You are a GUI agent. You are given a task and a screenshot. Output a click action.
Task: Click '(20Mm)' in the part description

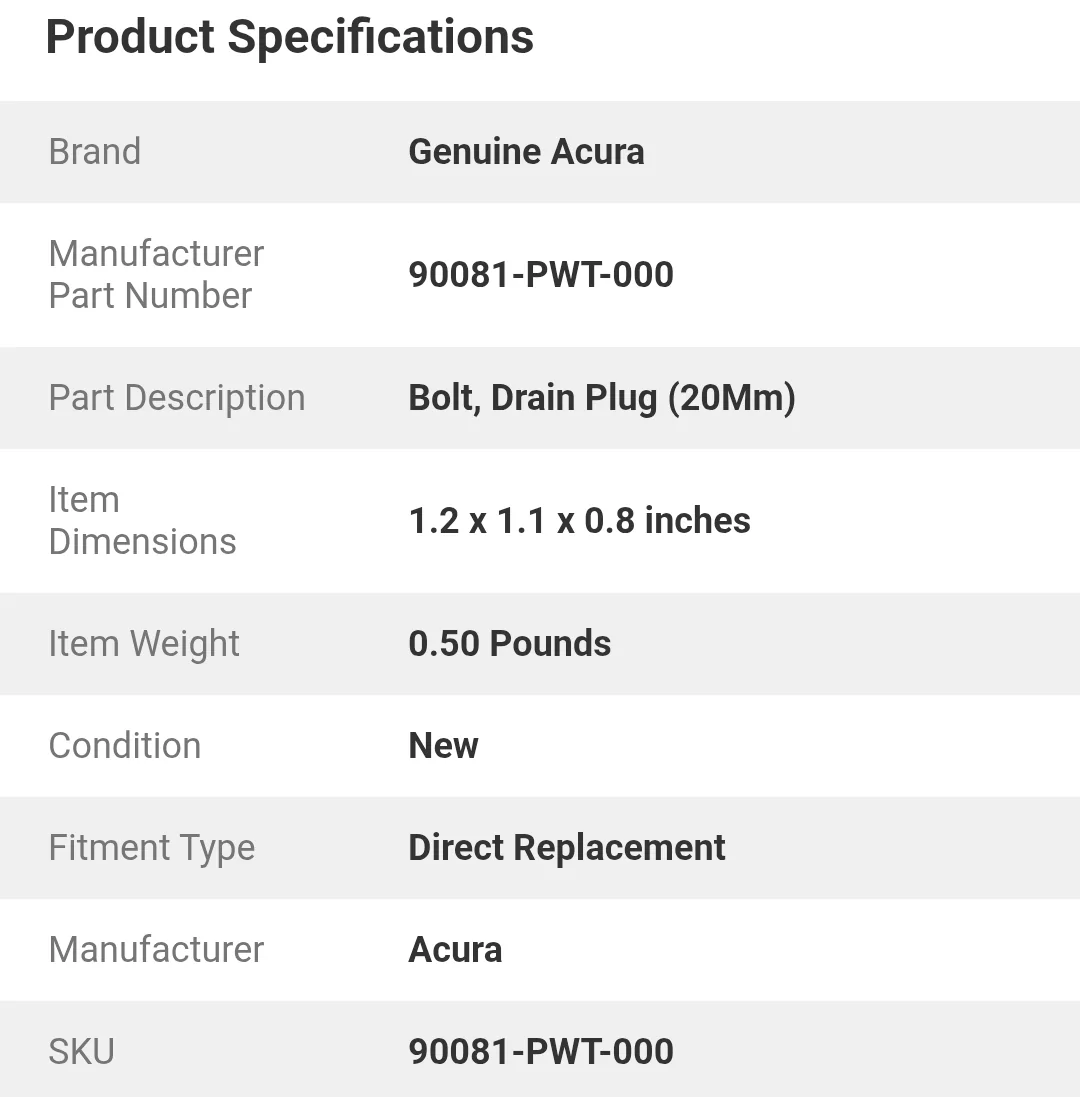tap(731, 398)
